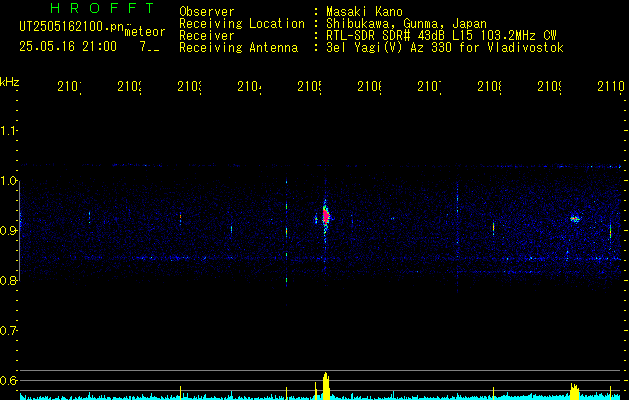The image size is (629, 400).
Task: Select the UT2505162100.pn filename text
Action: [x=72, y=27]
